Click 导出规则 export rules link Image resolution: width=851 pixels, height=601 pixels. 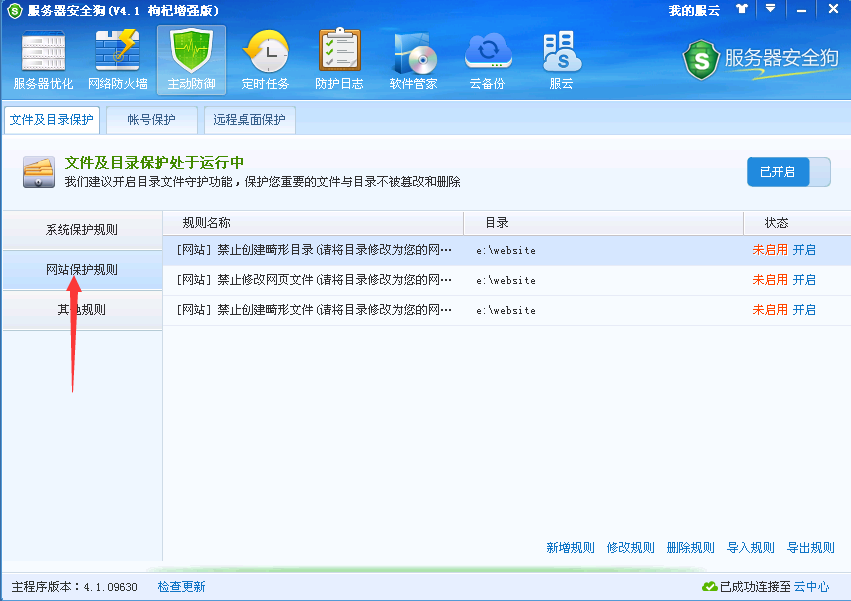[x=810, y=547]
